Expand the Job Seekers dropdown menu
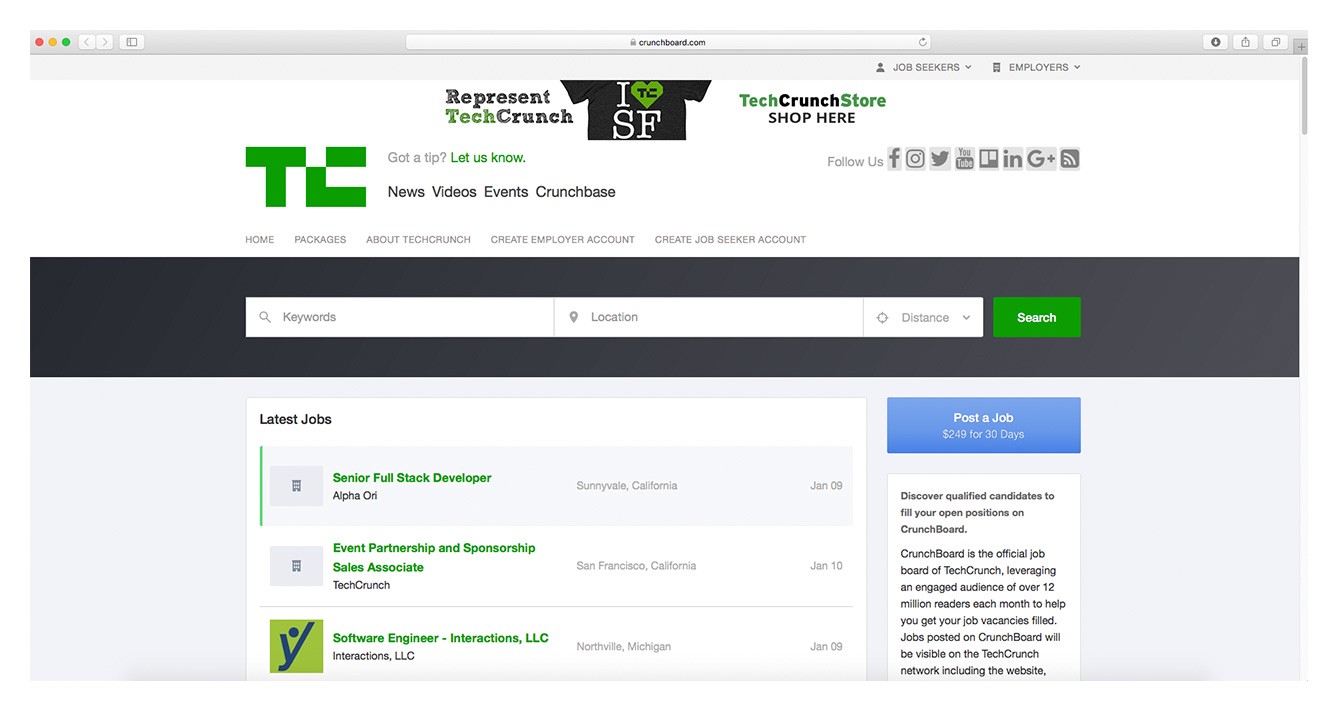Viewport: 1340px width, 720px height. click(x=924, y=67)
